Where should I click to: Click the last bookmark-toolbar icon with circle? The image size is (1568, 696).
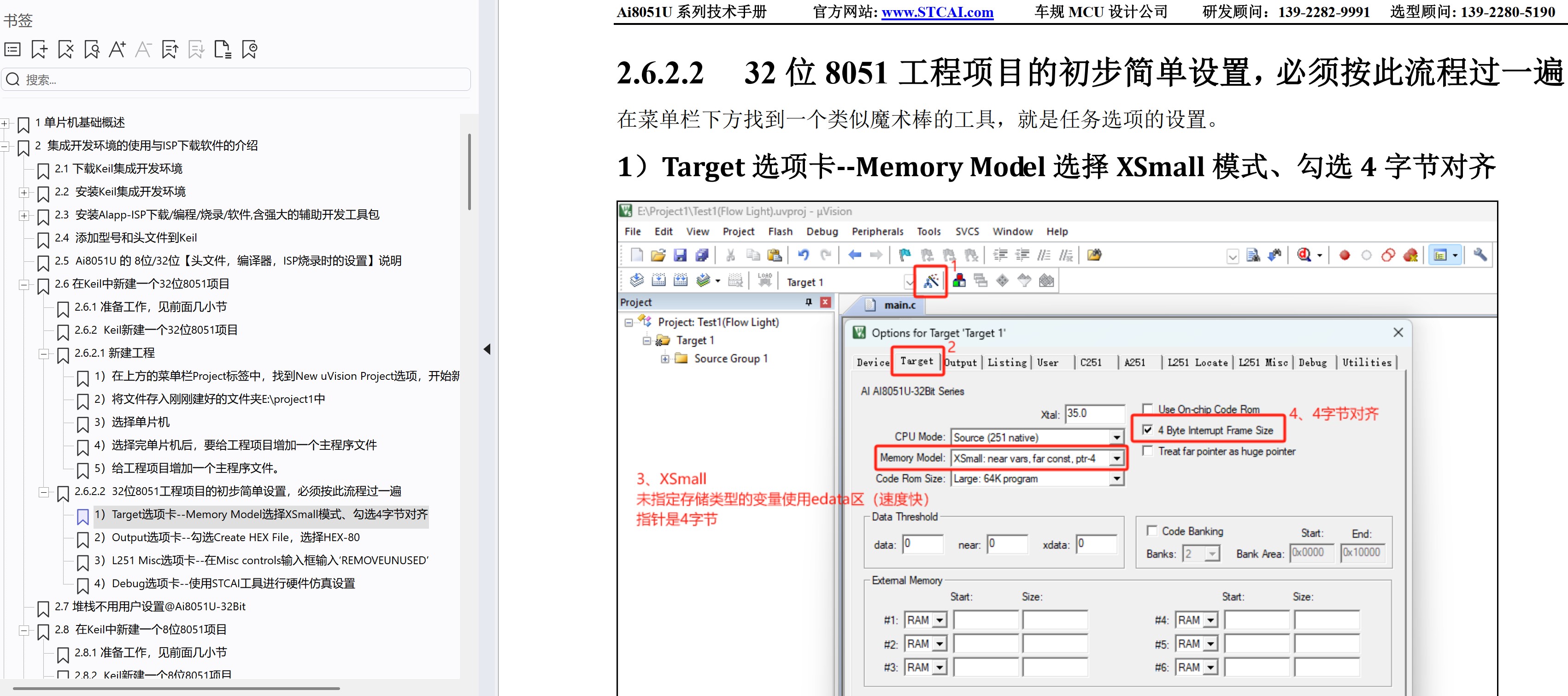click(250, 49)
